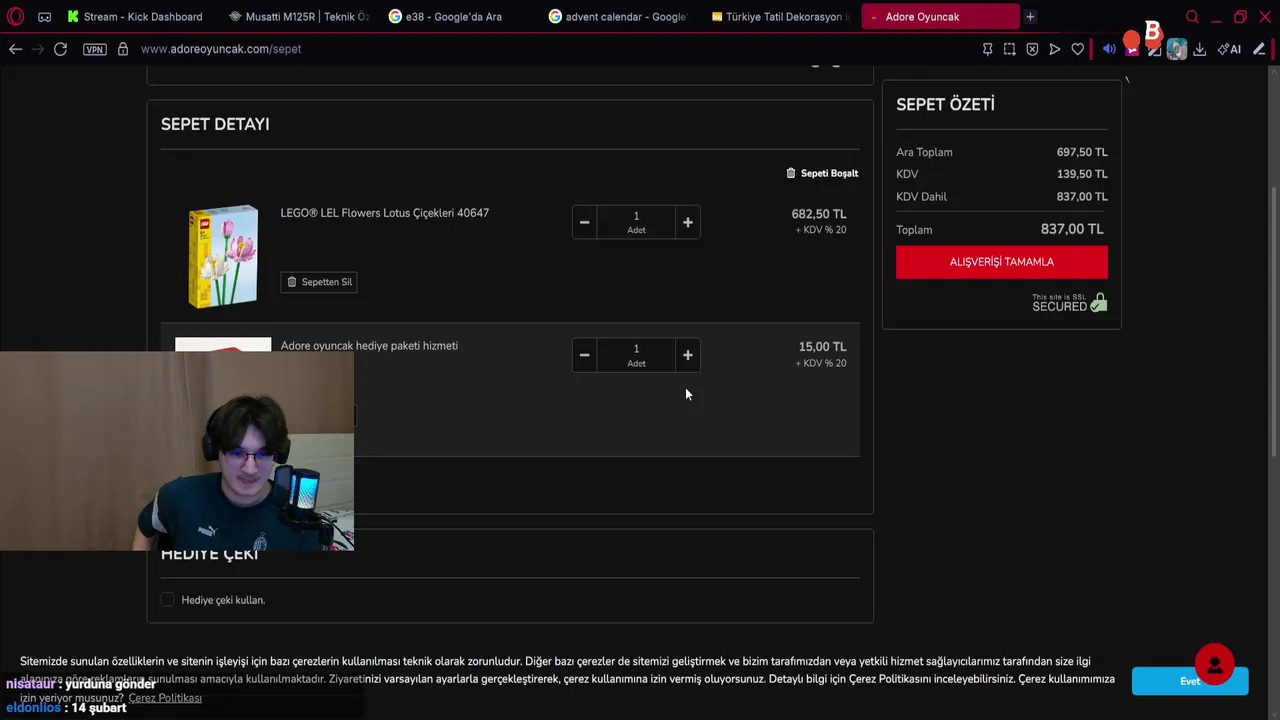Click the SSL SECURED badge

coord(1069,303)
